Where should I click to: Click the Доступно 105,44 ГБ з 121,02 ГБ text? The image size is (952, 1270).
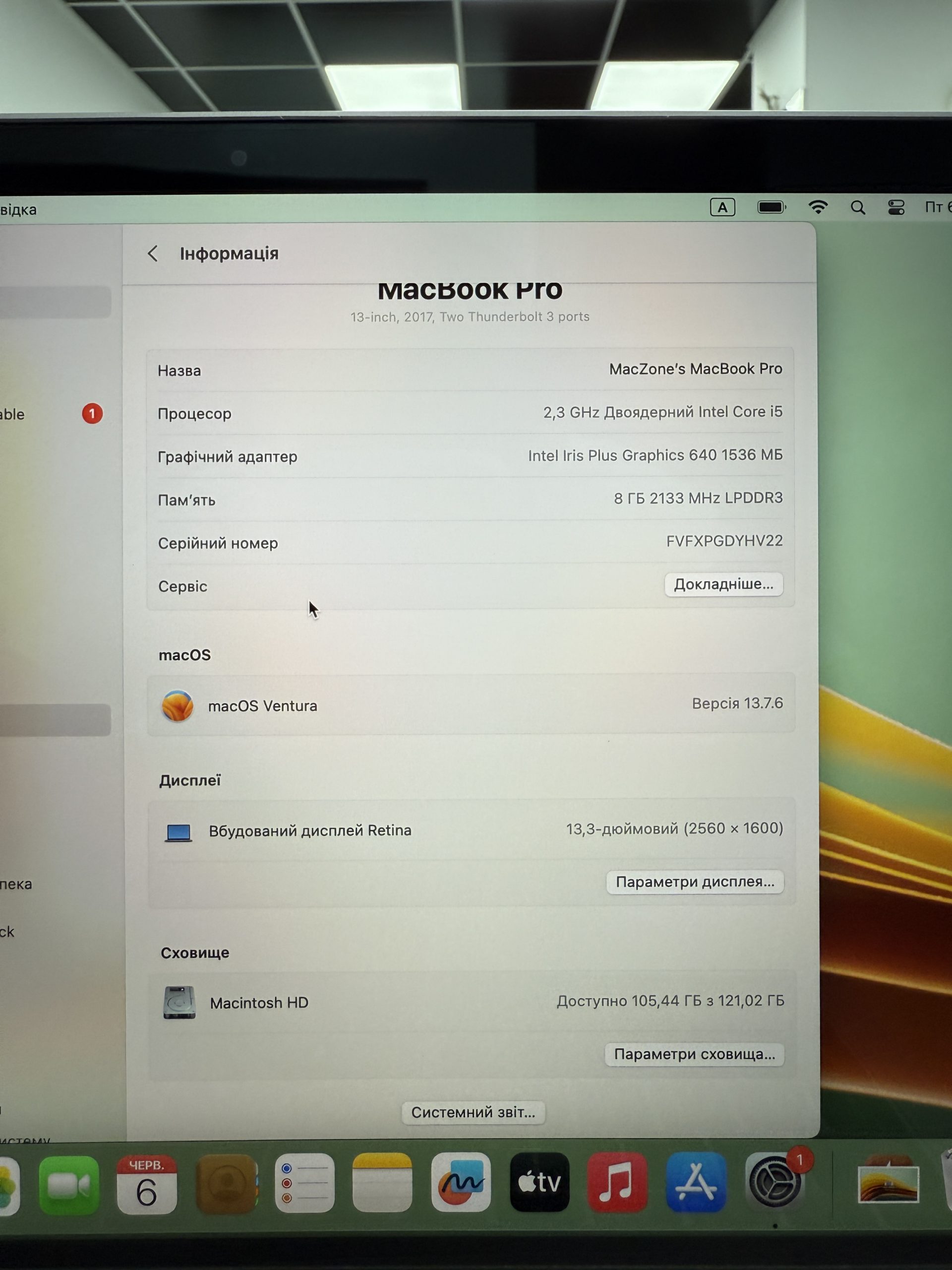coord(670,1001)
